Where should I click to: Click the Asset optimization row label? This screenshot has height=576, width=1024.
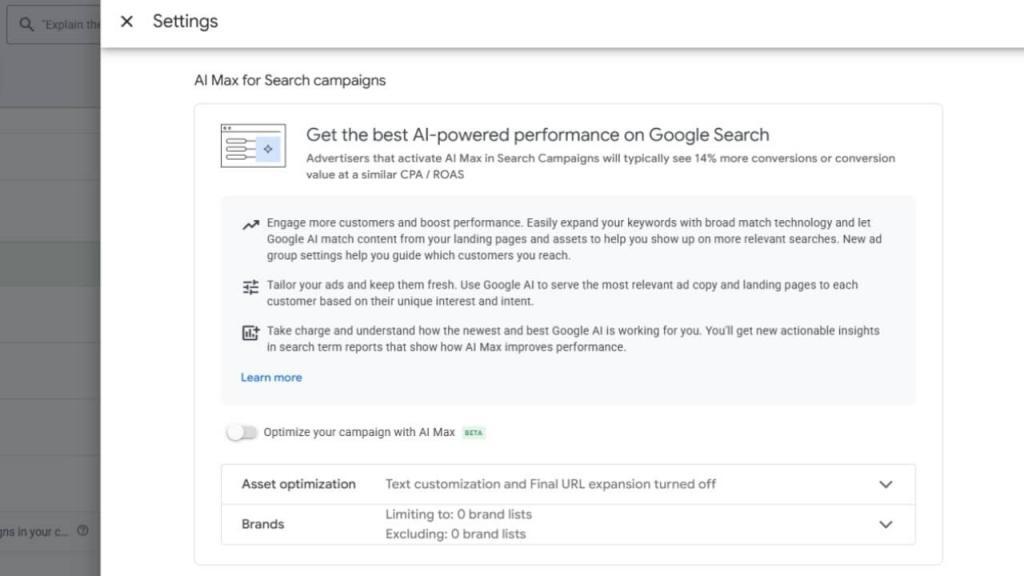298,484
